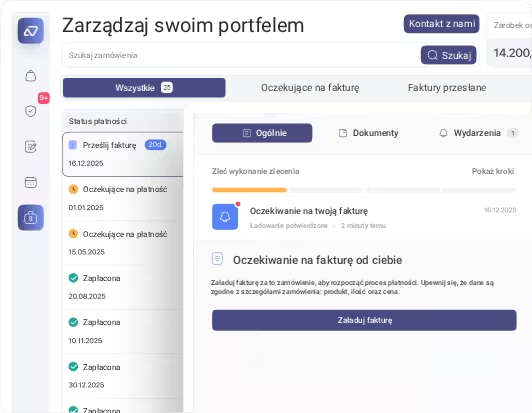Switch to the Wszystkie tab
532x413 pixels.
[x=144, y=88]
